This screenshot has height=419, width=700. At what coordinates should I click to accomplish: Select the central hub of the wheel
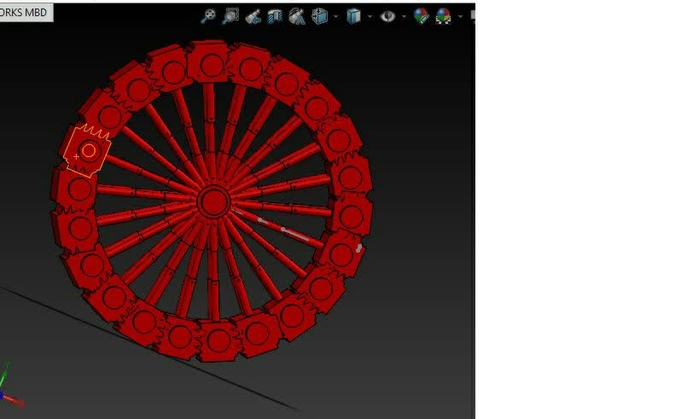[x=212, y=203]
